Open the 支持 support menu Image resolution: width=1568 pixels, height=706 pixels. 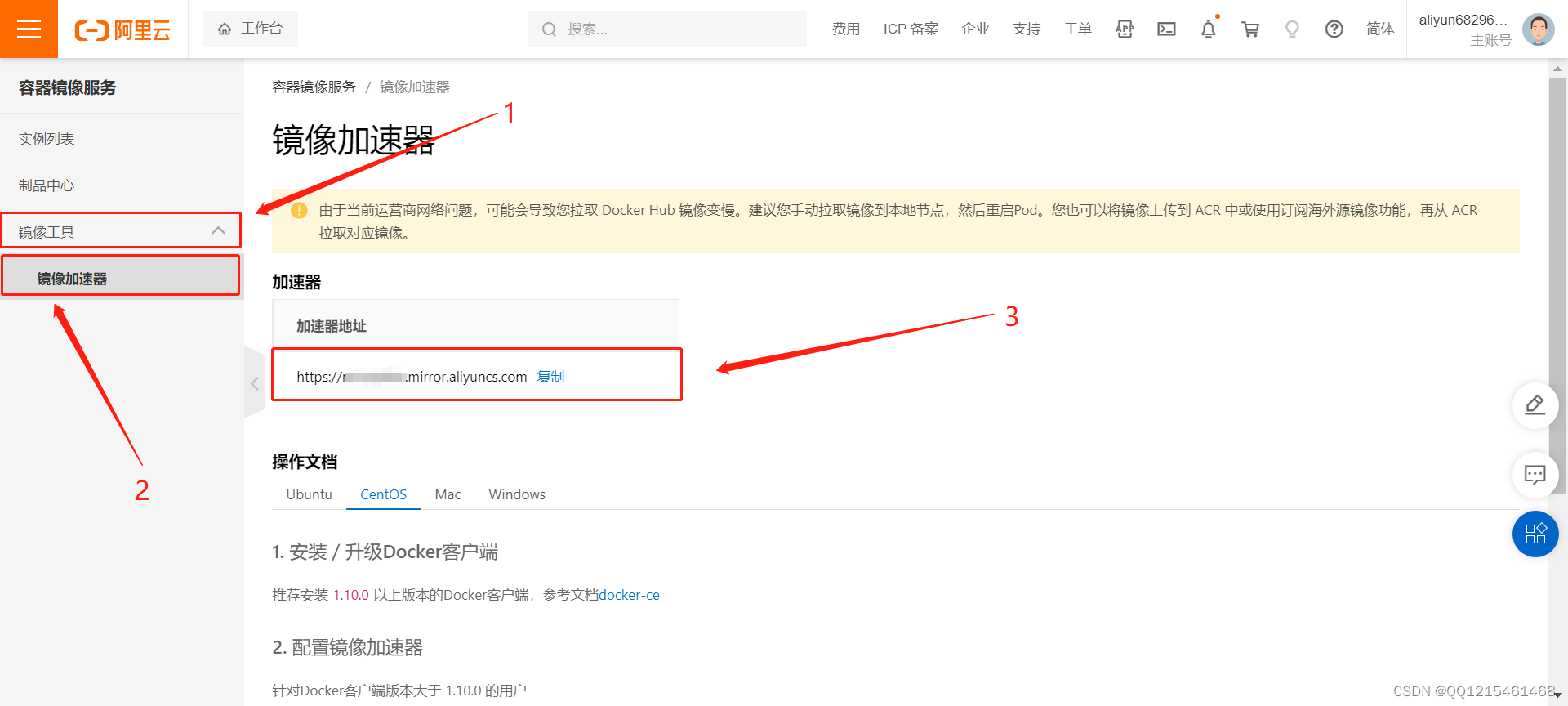tap(1027, 29)
